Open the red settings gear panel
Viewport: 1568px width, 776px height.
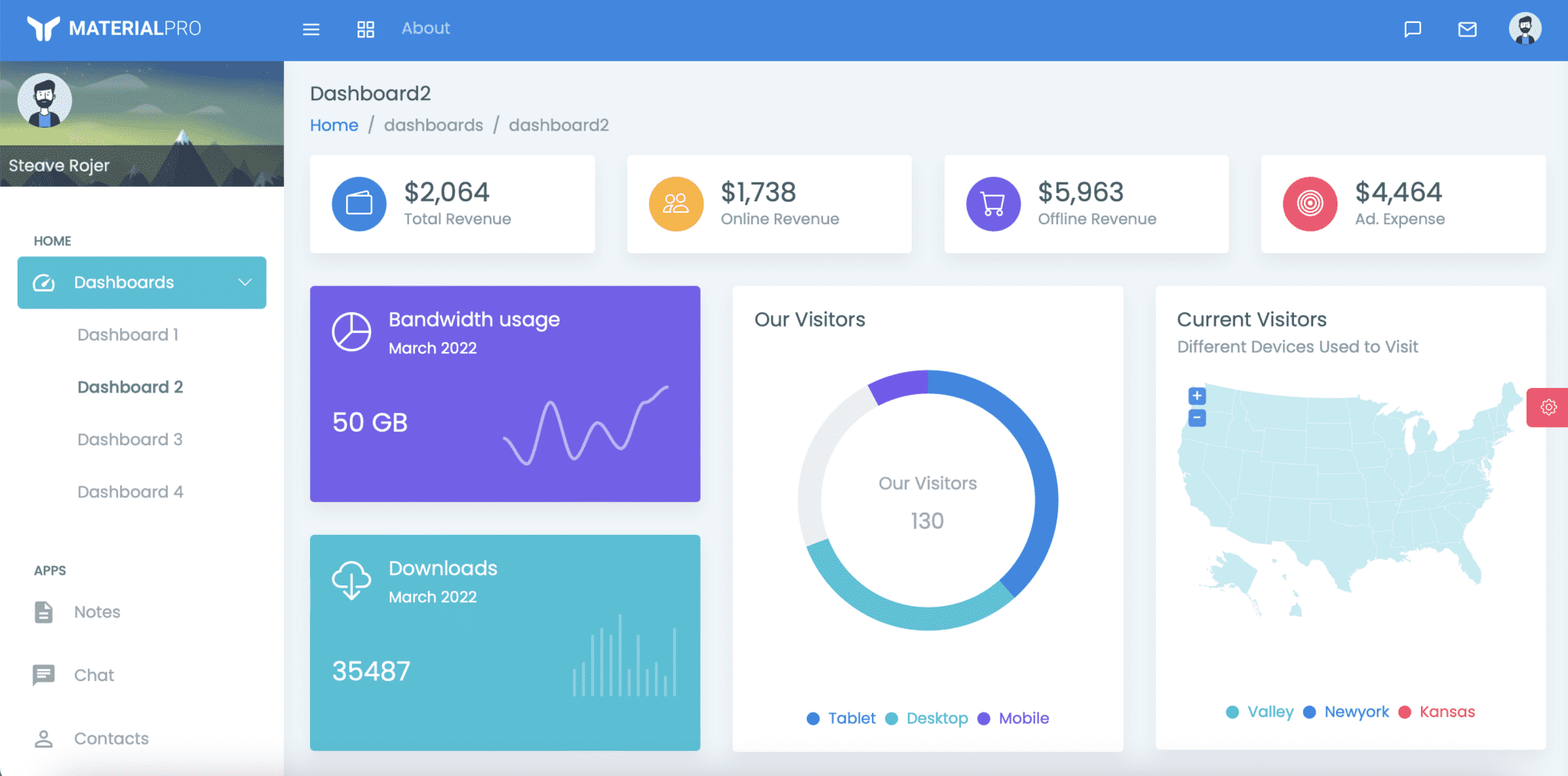[1548, 407]
